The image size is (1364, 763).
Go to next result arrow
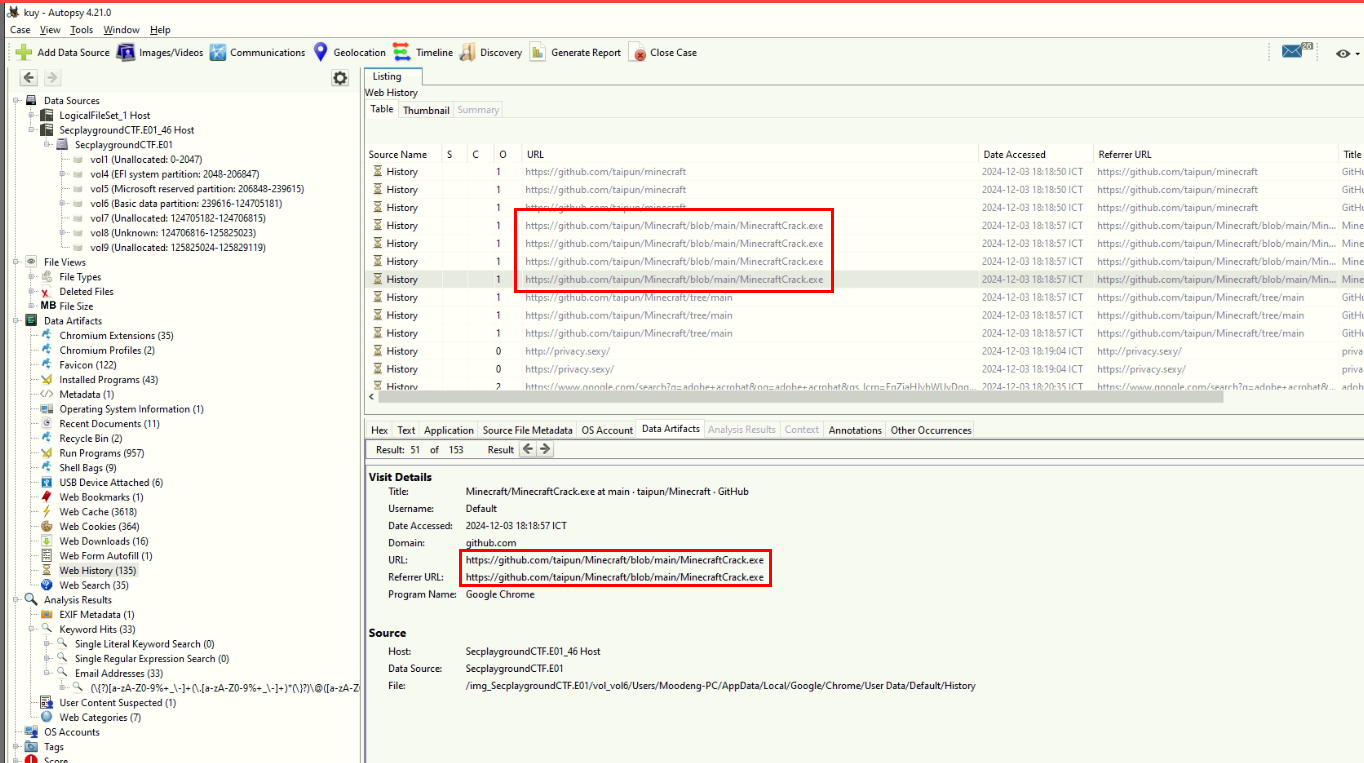[x=545, y=450]
